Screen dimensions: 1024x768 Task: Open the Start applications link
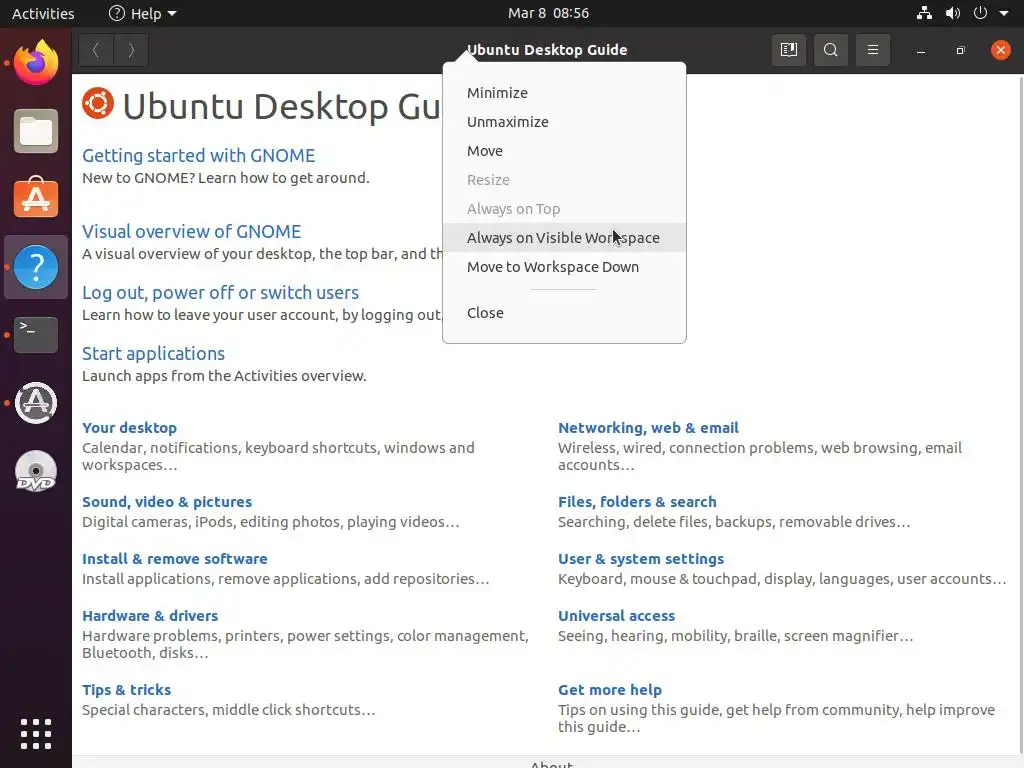click(x=153, y=353)
